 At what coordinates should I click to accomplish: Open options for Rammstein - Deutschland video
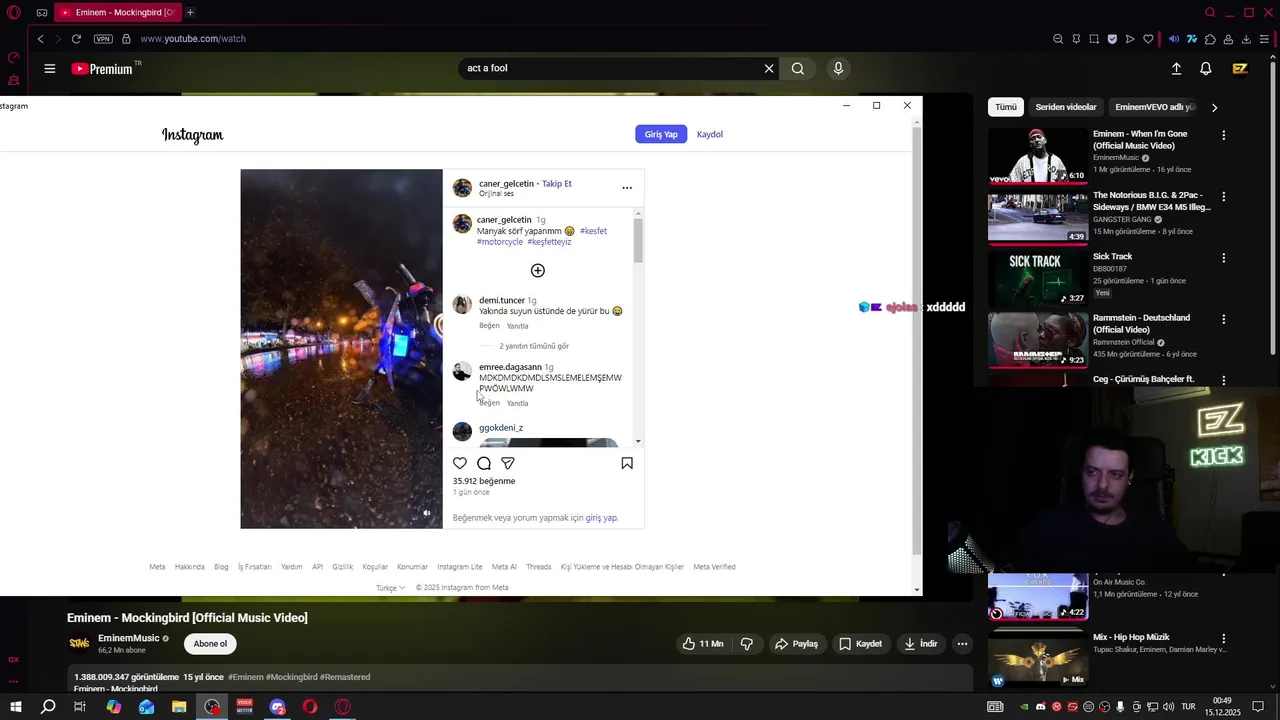tap(1223, 319)
